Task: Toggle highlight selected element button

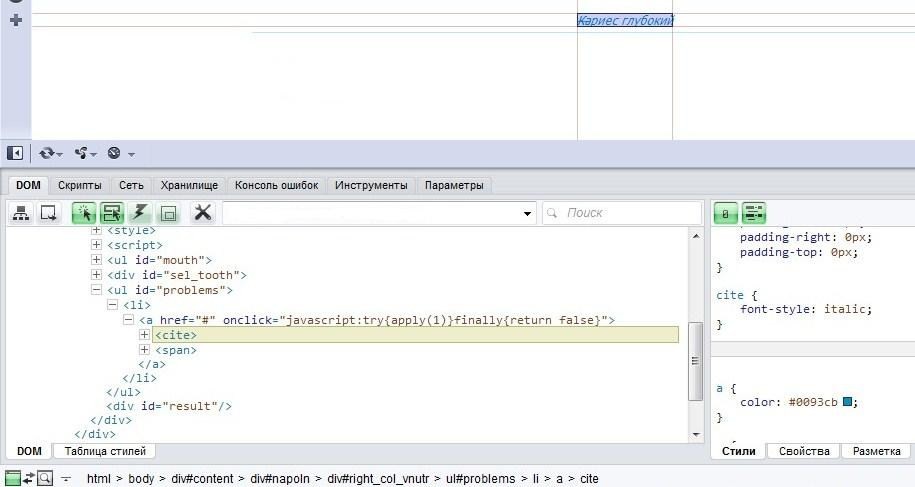Action: pos(112,213)
